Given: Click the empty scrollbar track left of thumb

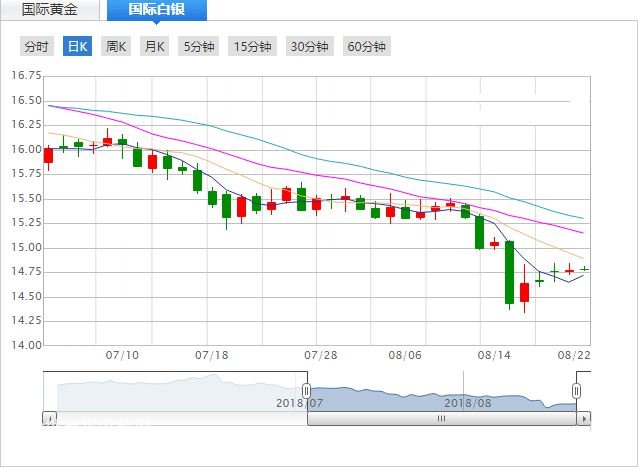Looking at the screenshot, I should pyautogui.click(x=180, y=419).
